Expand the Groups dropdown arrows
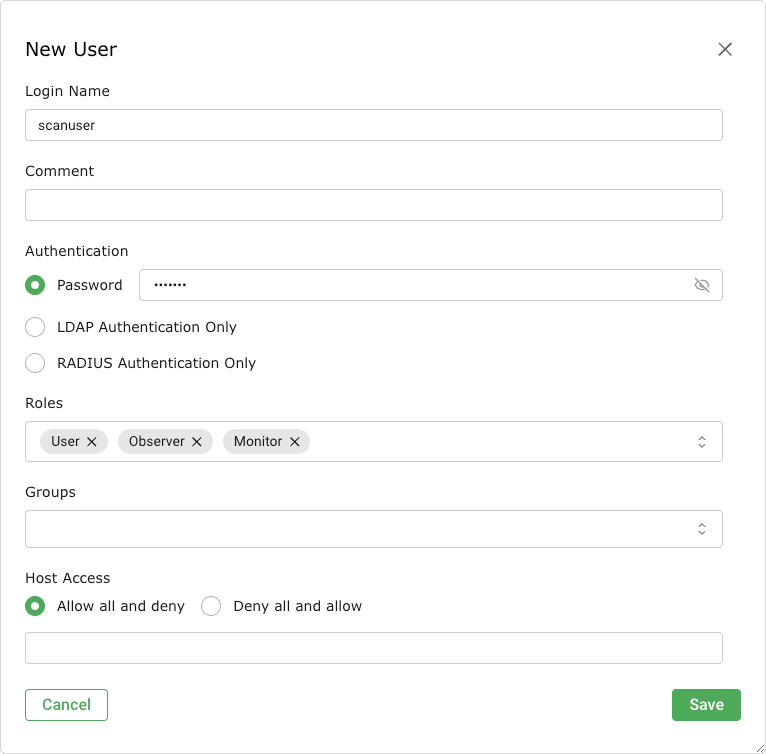The image size is (766, 754). coord(702,529)
